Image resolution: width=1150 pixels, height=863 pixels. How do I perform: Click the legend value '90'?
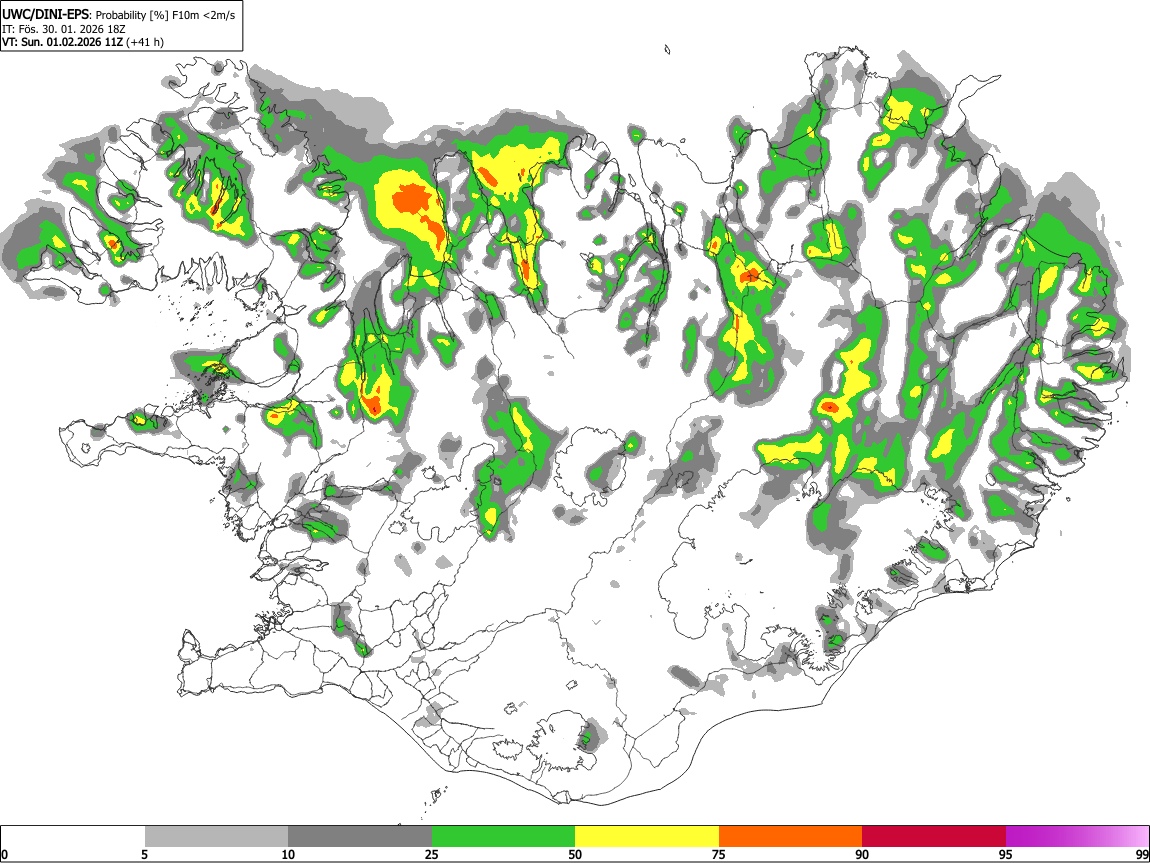click(862, 854)
